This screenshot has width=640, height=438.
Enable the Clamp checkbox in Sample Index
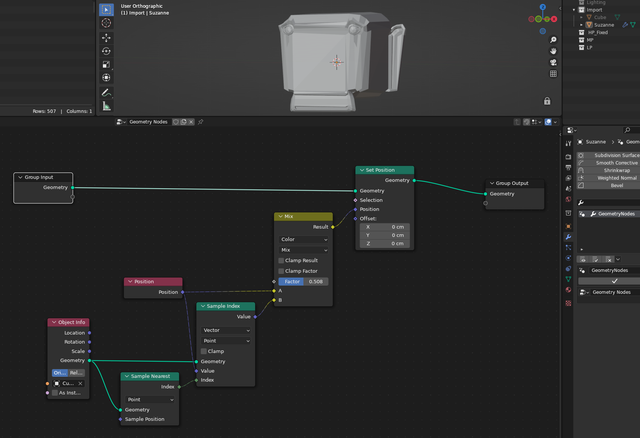point(203,351)
